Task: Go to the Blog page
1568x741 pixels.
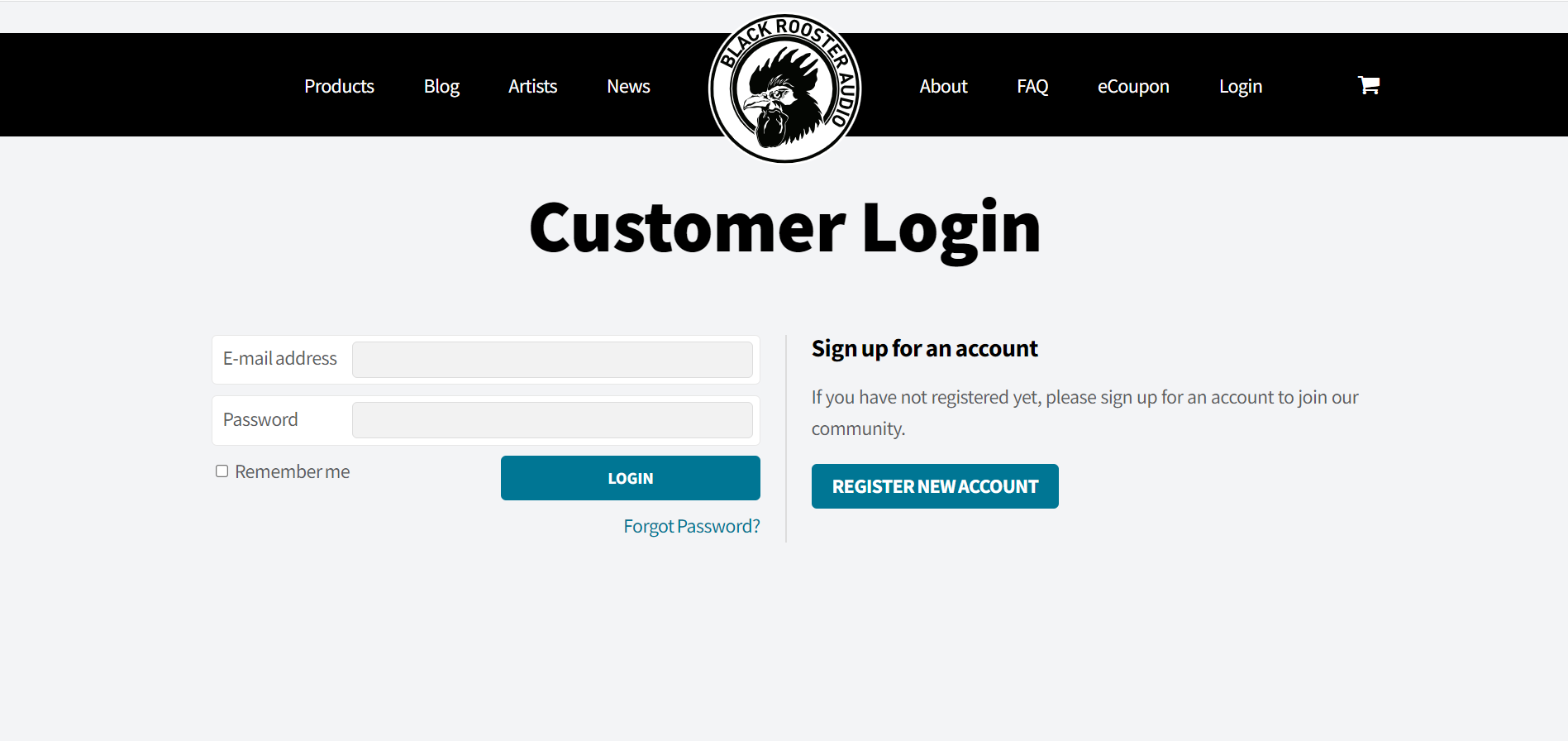Action: click(x=441, y=86)
